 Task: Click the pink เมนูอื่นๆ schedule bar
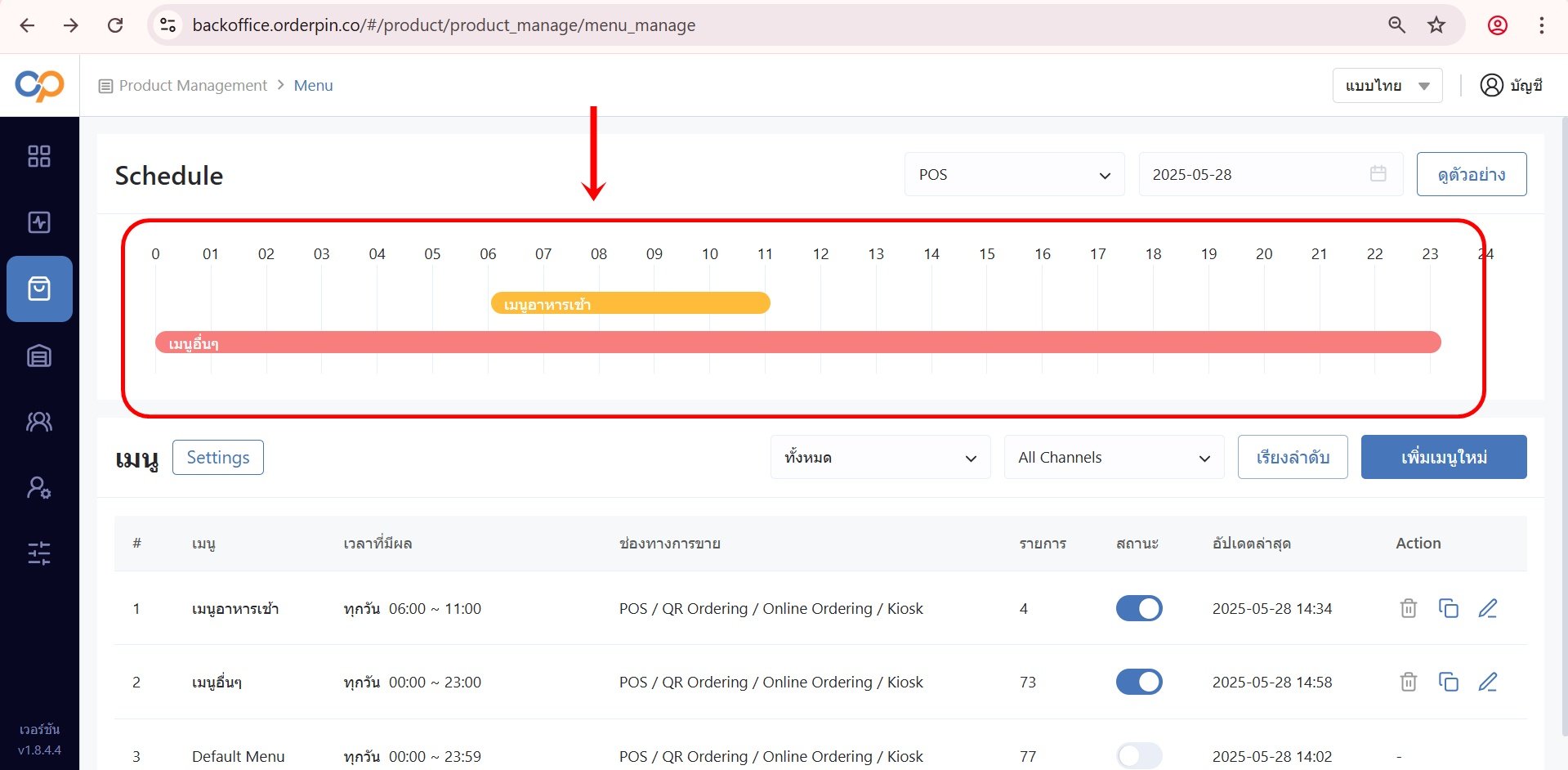[798, 342]
